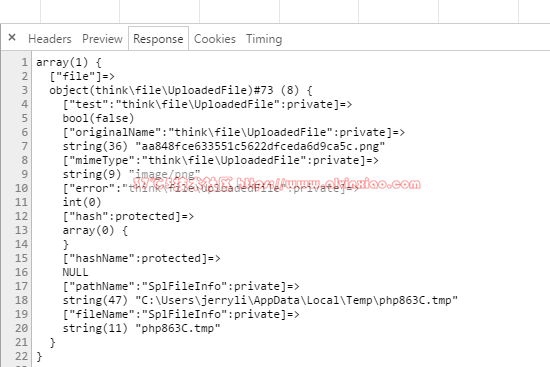View the Timing tab

tap(264, 39)
